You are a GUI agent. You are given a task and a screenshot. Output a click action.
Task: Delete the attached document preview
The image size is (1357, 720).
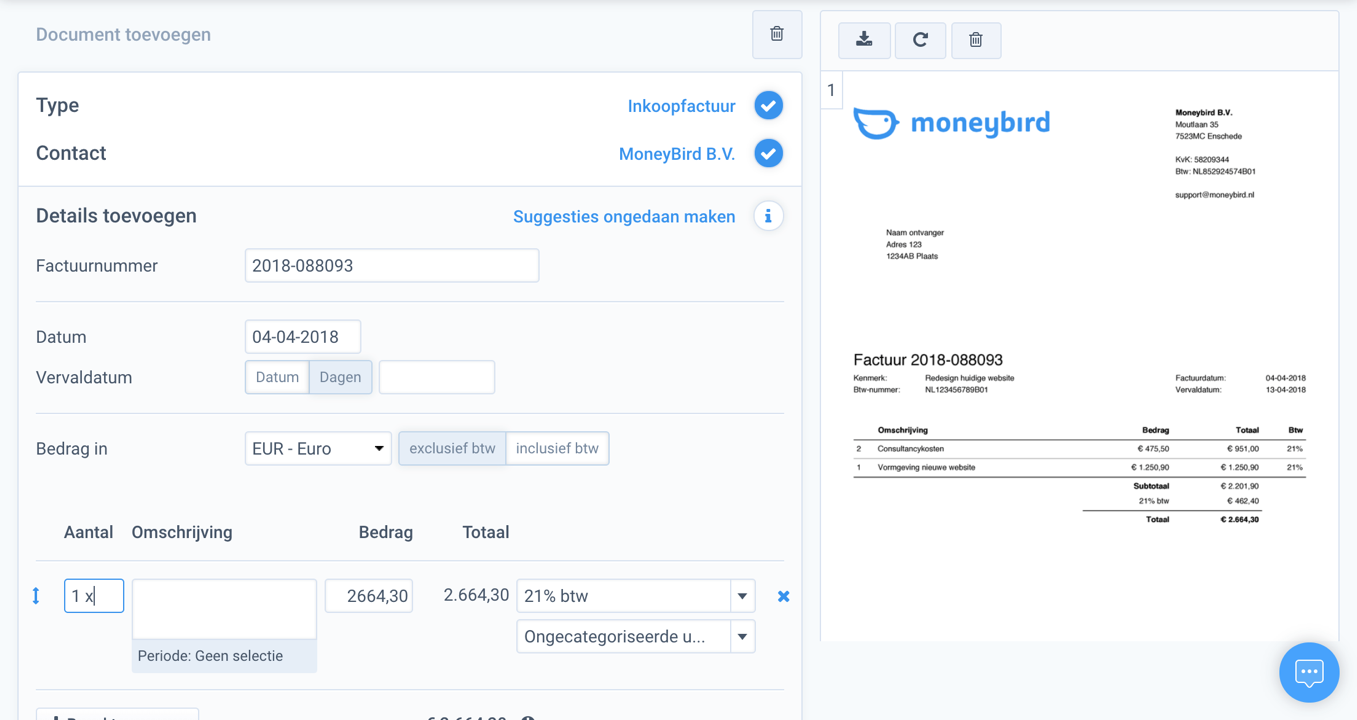pos(976,40)
